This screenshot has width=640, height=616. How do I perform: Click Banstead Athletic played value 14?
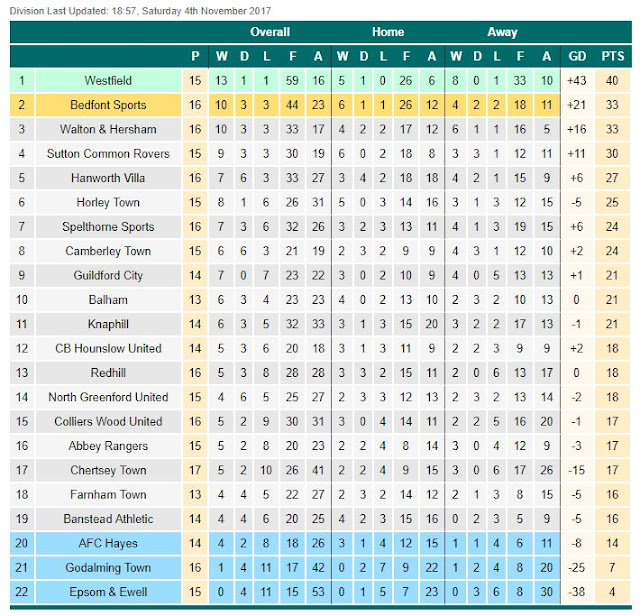(195, 519)
